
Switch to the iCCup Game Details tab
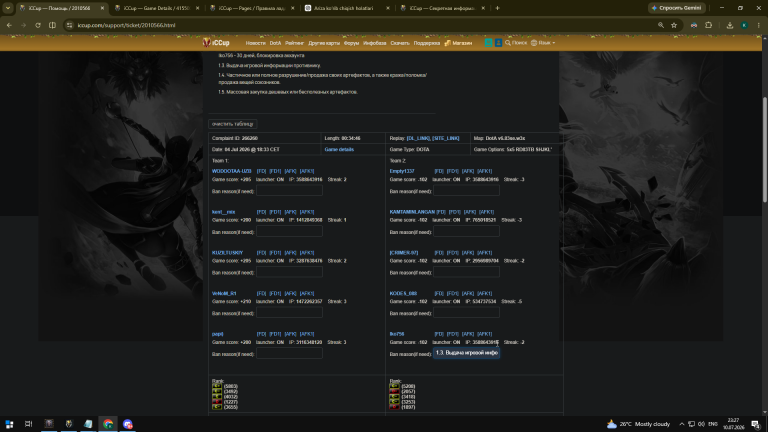coord(156,8)
